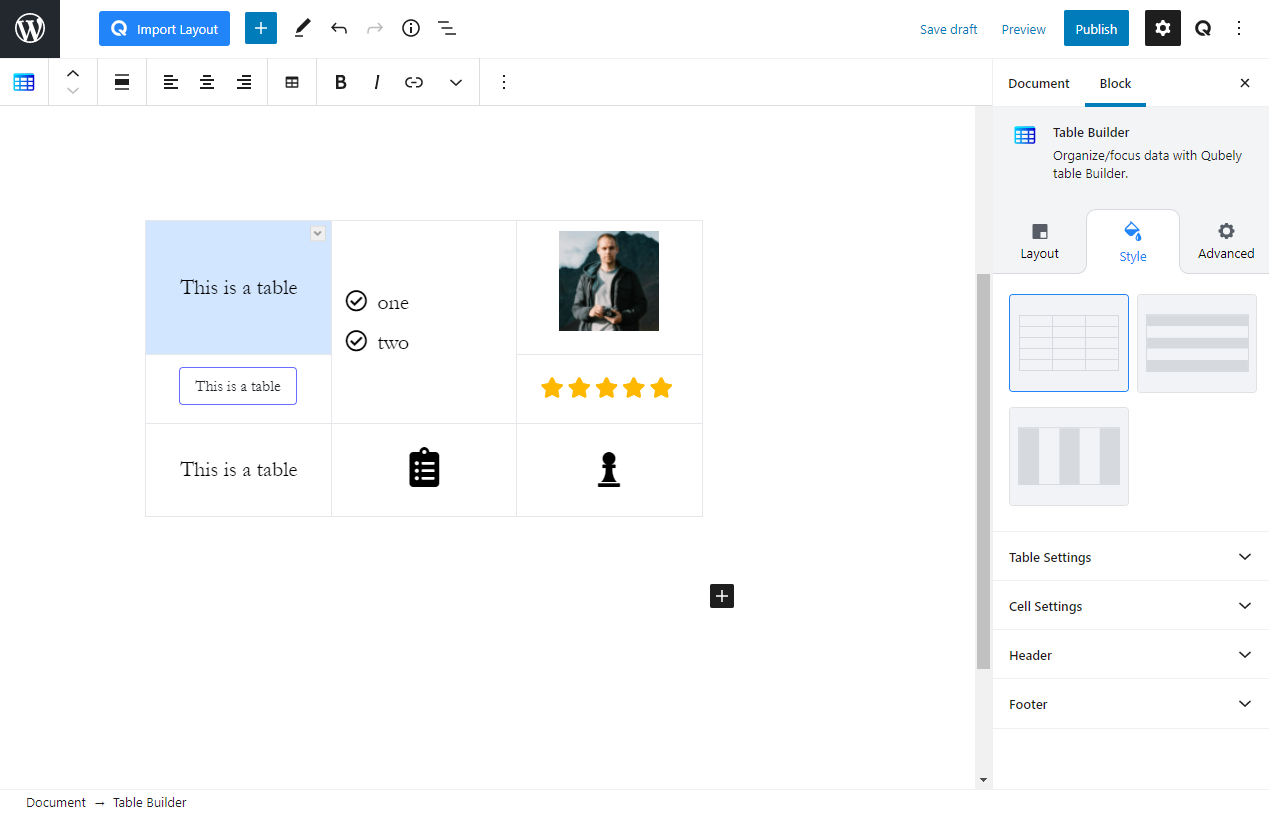The height and width of the screenshot is (814, 1269).
Task: Open the block details info icon
Action: 411,29
